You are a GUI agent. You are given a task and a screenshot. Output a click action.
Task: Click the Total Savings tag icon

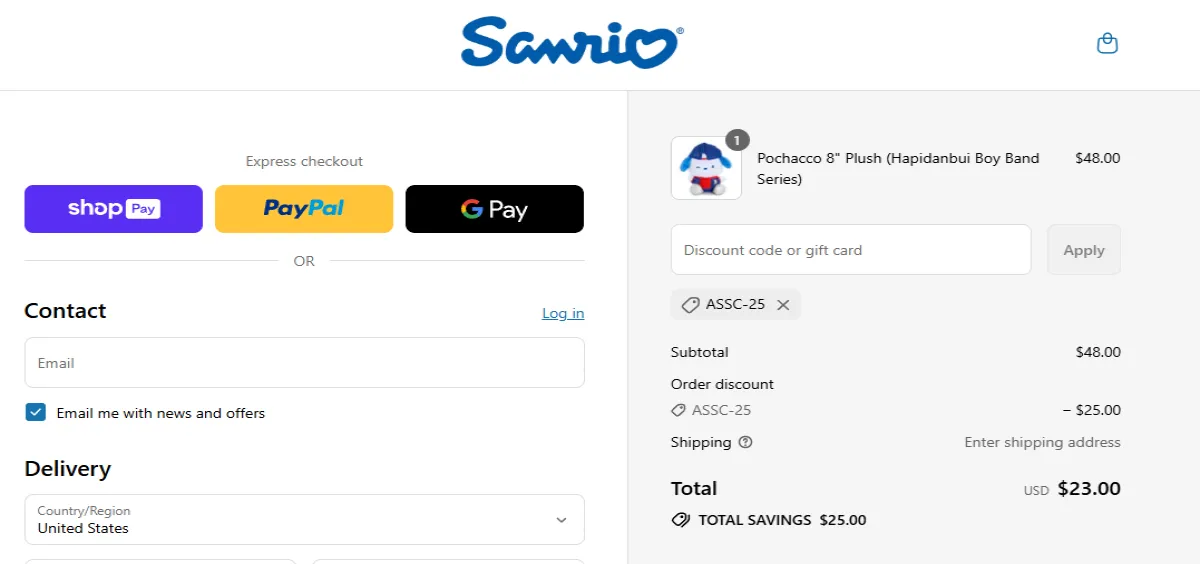pos(680,520)
